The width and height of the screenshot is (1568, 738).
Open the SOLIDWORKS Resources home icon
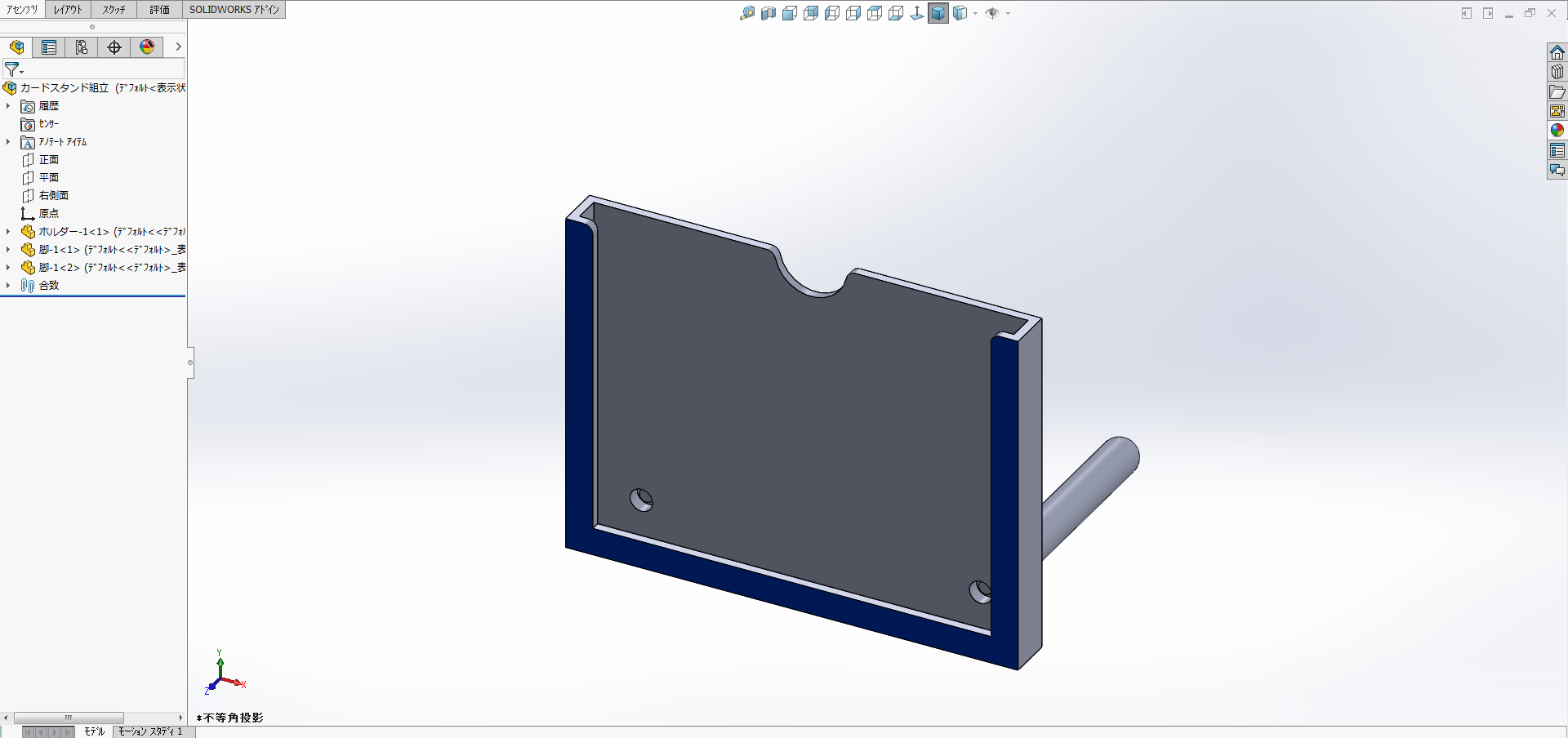1557,52
